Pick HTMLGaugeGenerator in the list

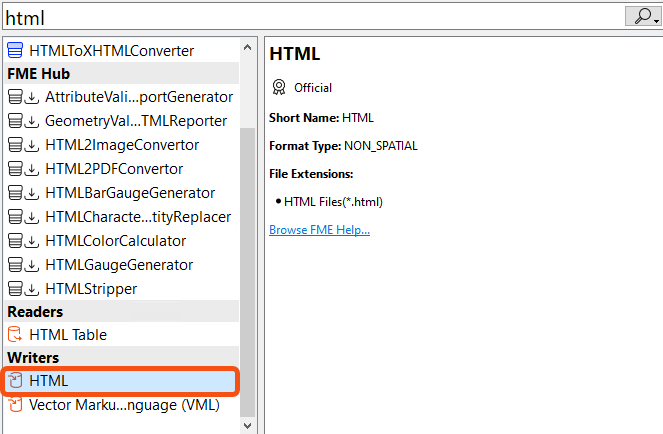[x=121, y=265]
